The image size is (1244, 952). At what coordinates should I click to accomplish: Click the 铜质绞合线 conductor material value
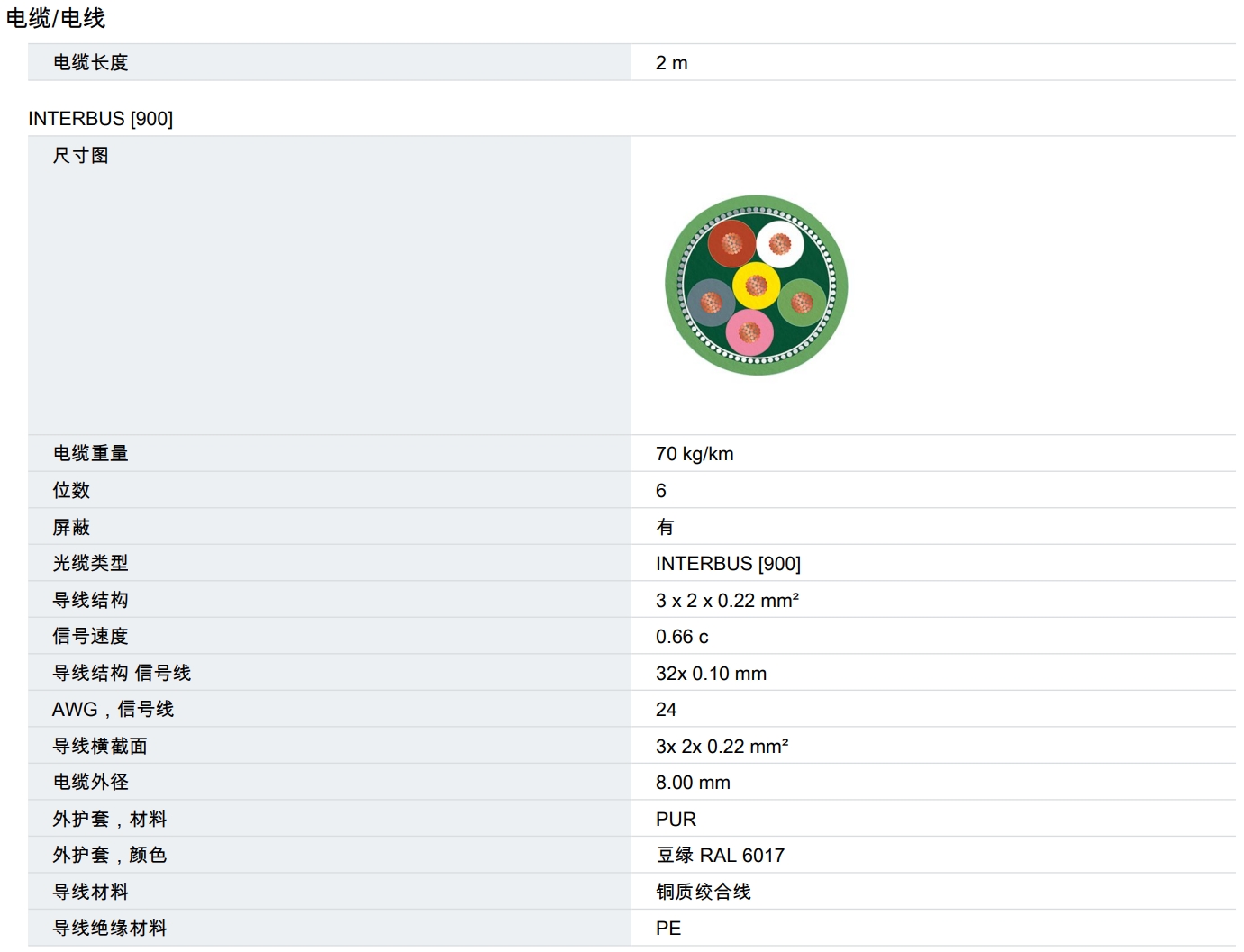(x=703, y=892)
